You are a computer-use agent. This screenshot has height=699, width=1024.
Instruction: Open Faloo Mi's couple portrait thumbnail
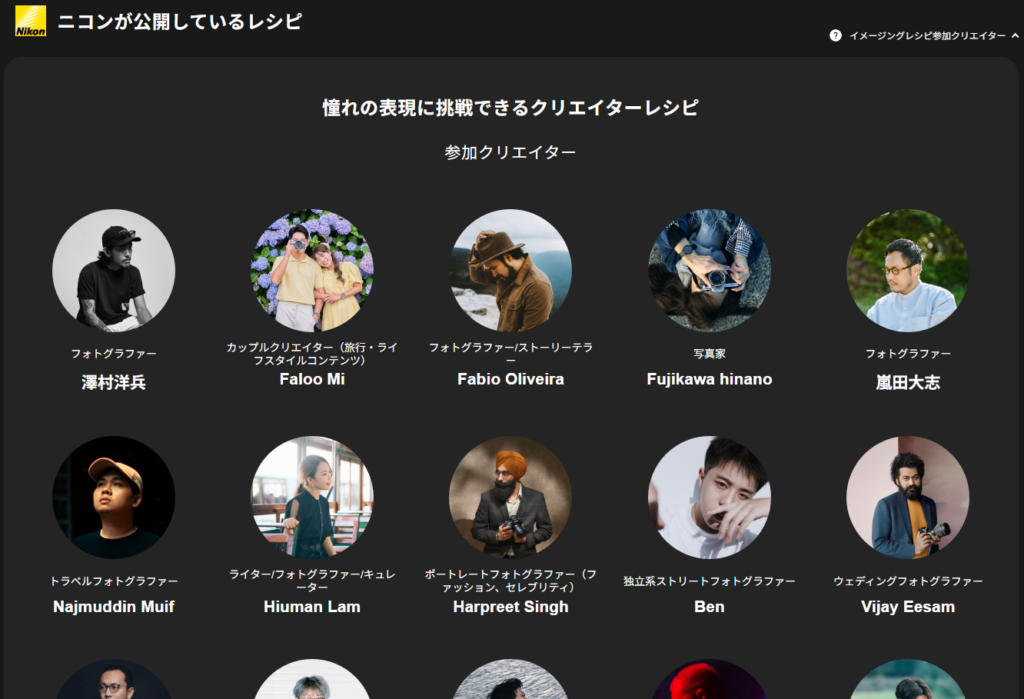click(x=312, y=270)
